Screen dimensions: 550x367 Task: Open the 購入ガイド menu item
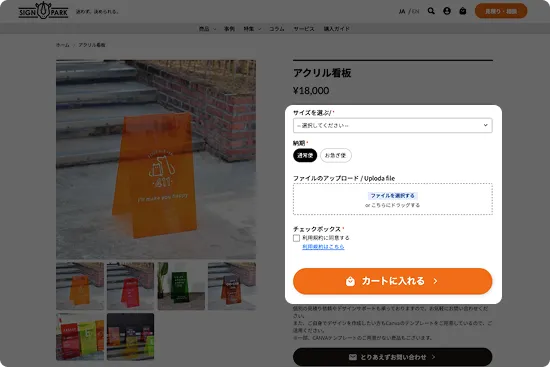[336, 29]
